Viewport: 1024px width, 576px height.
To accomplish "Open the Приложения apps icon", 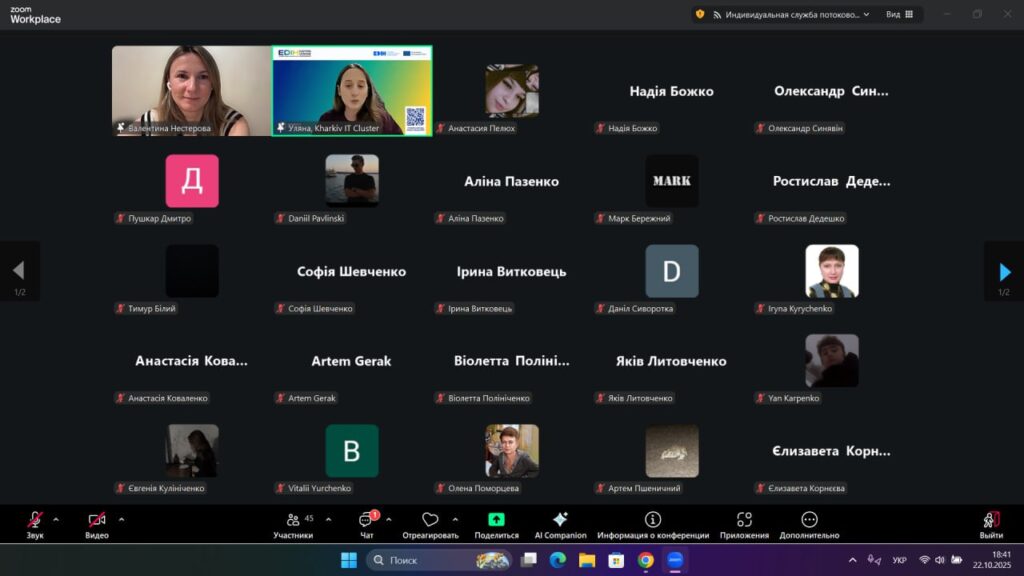I will point(744,520).
